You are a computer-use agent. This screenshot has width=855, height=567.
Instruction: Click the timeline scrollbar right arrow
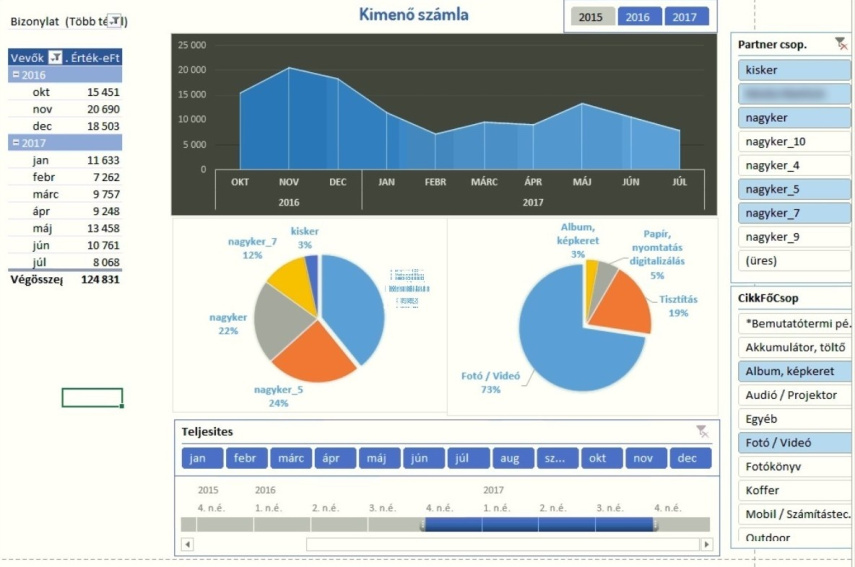tap(708, 544)
